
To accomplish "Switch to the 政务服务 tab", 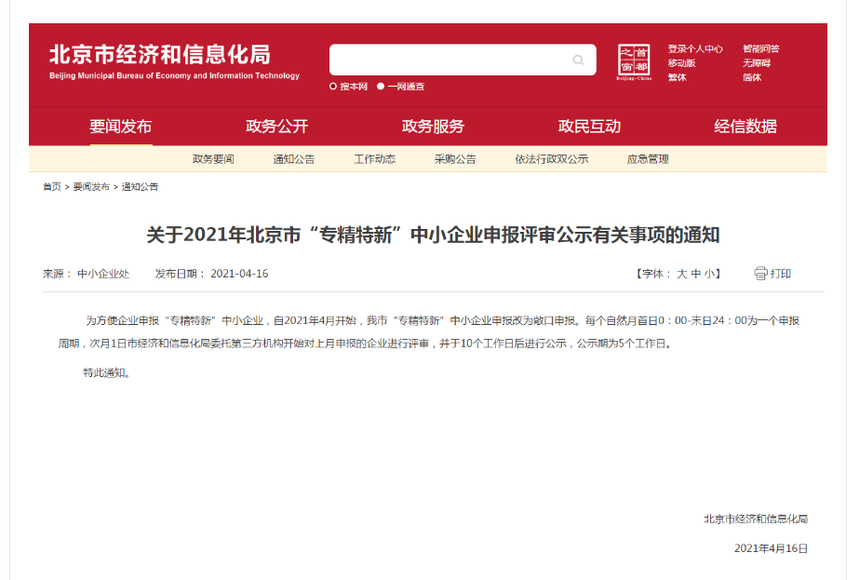I will click(433, 127).
